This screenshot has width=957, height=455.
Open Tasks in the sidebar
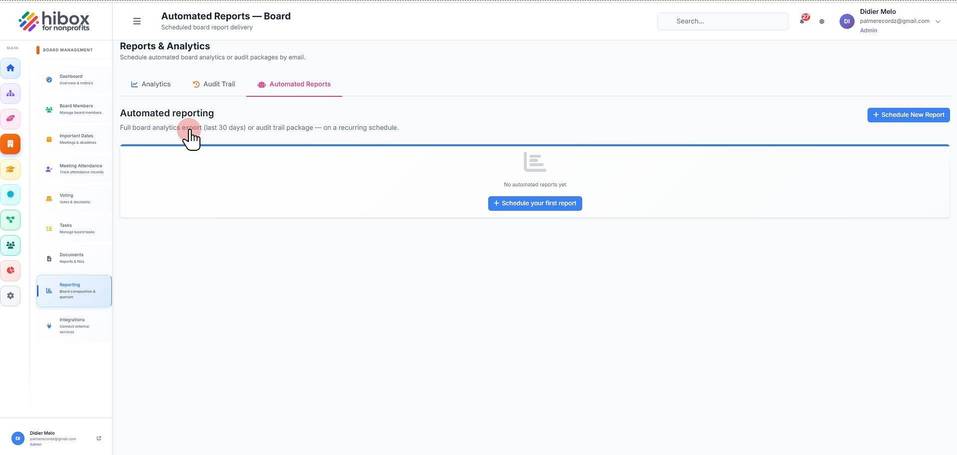click(74, 228)
